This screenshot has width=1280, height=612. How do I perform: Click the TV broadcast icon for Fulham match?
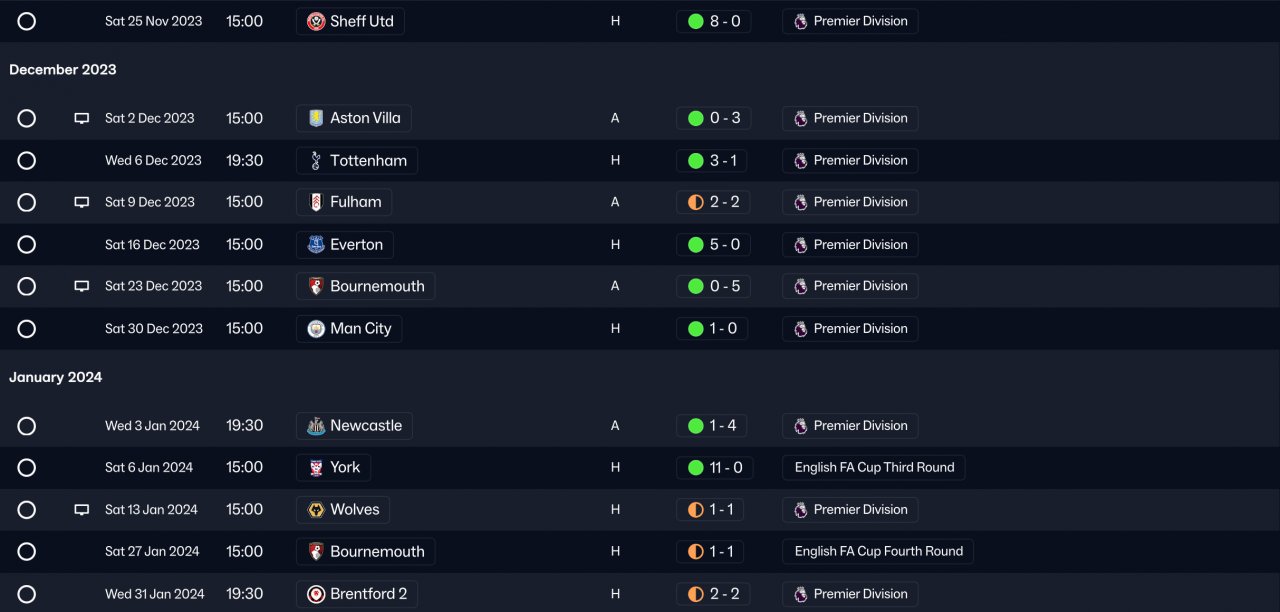(x=82, y=202)
